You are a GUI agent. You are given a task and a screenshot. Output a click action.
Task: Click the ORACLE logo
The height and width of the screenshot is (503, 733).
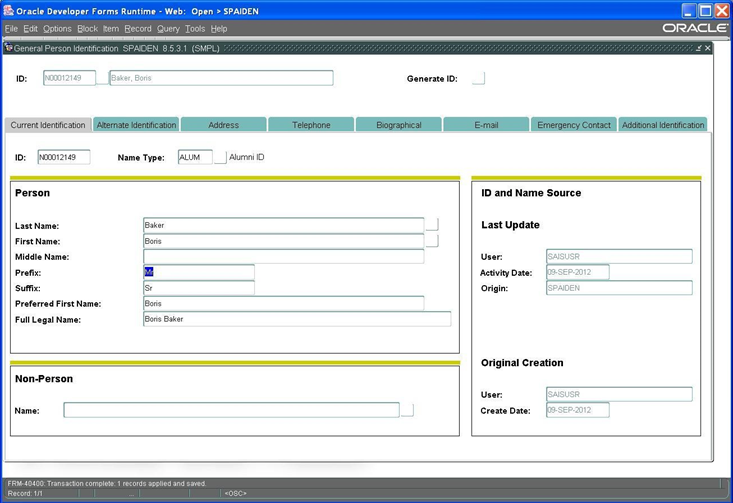tap(695, 28)
